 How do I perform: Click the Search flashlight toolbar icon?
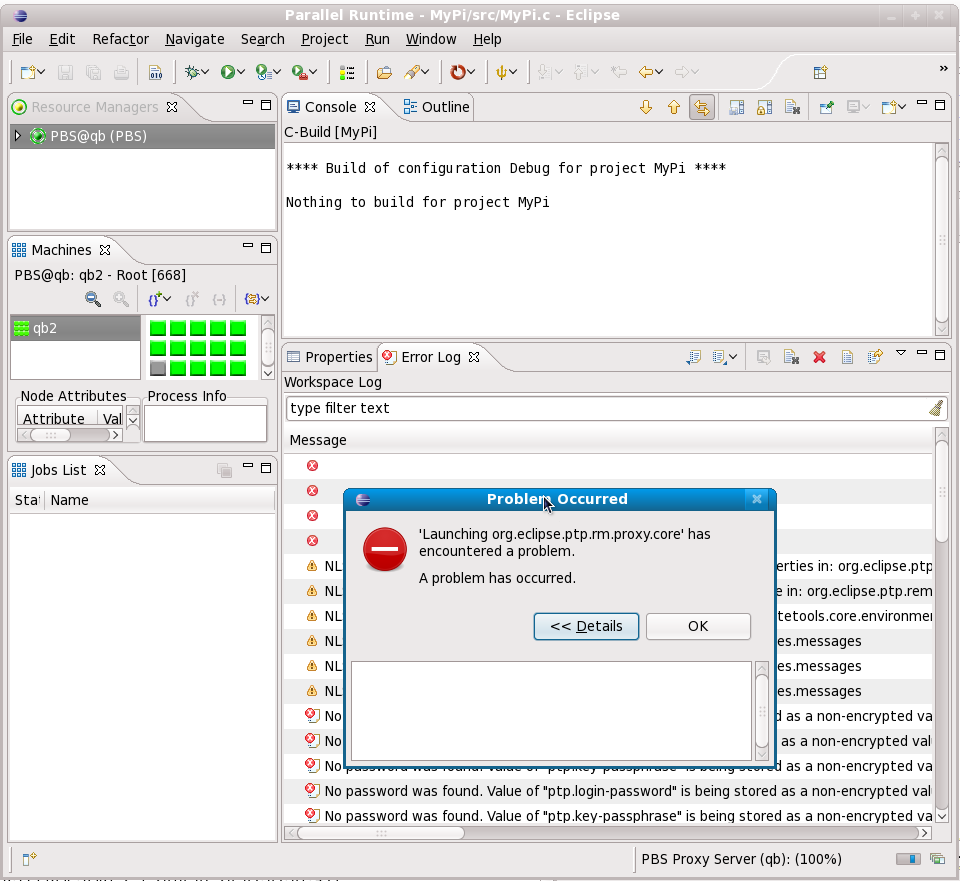coord(412,72)
